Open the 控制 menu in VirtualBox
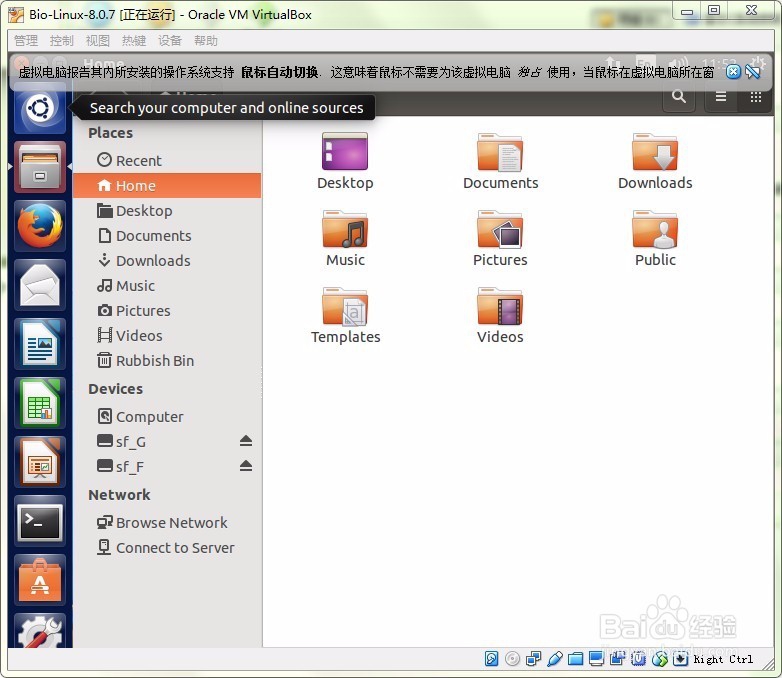This screenshot has height=678, width=782. point(62,40)
